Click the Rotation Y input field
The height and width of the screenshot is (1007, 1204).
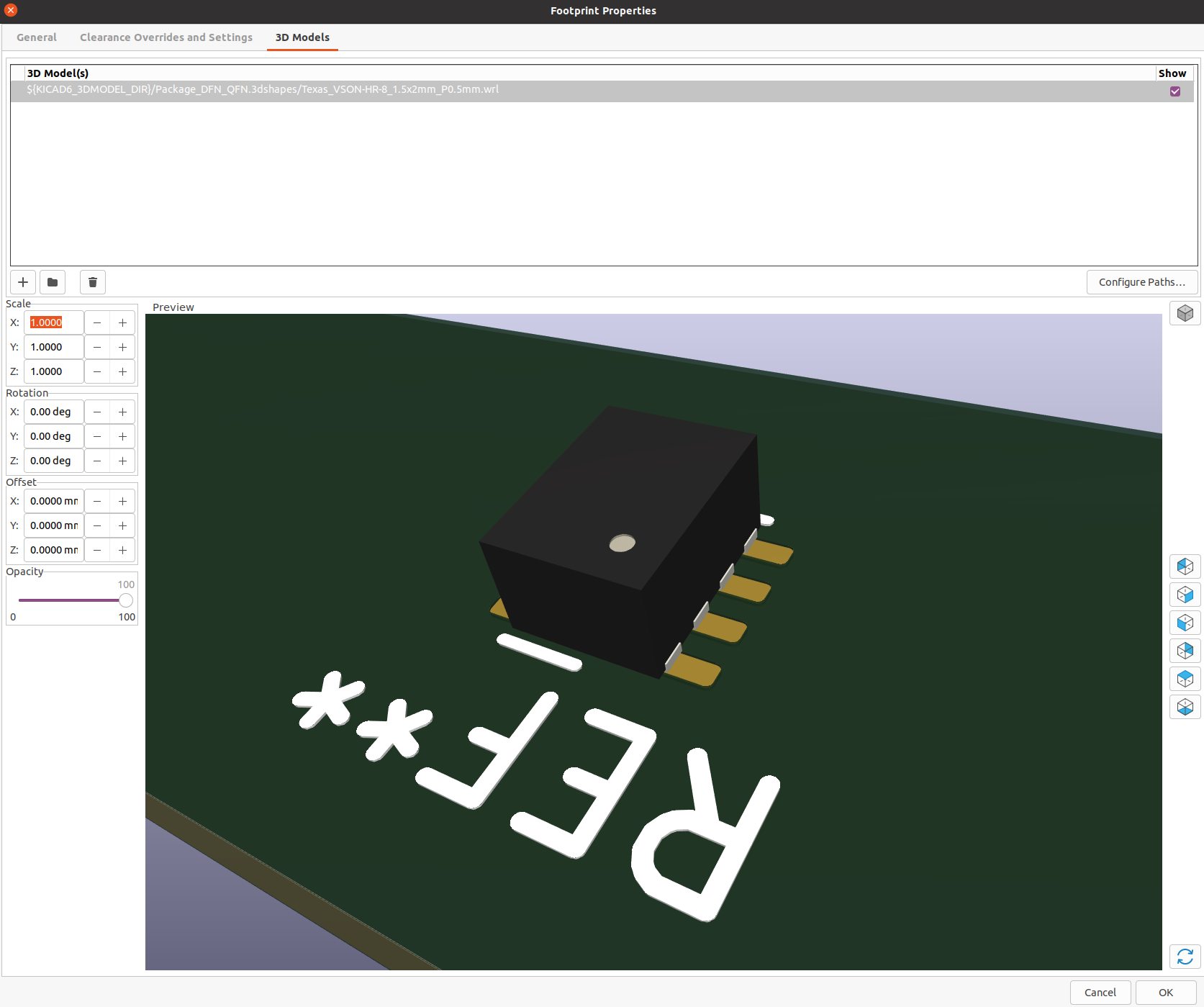pyautogui.click(x=54, y=437)
